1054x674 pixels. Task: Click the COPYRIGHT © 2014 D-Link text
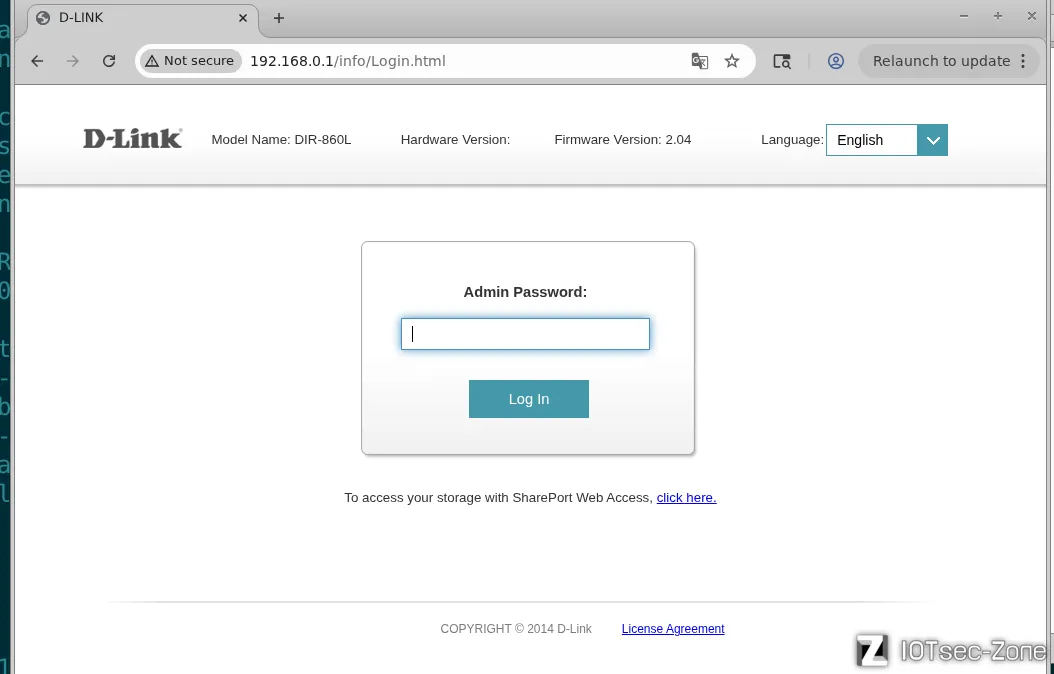tap(516, 629)
